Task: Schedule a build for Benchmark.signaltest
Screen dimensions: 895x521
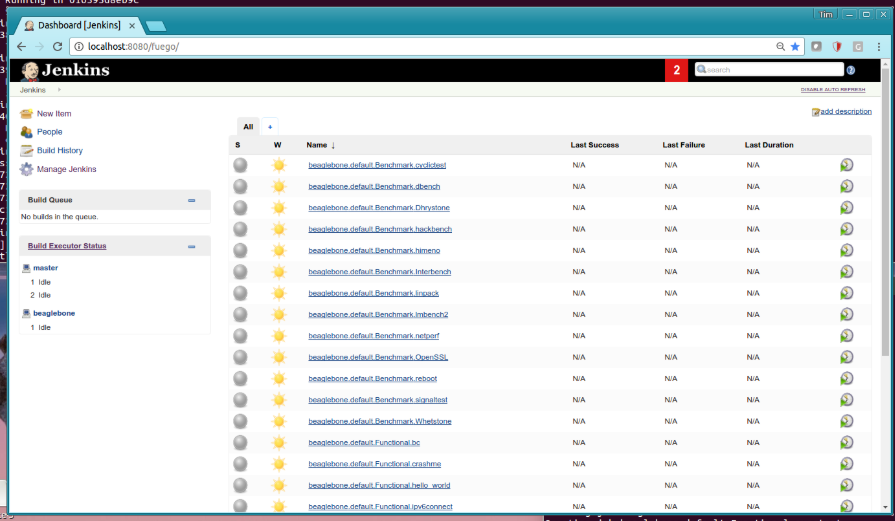Action: (846, 399)
